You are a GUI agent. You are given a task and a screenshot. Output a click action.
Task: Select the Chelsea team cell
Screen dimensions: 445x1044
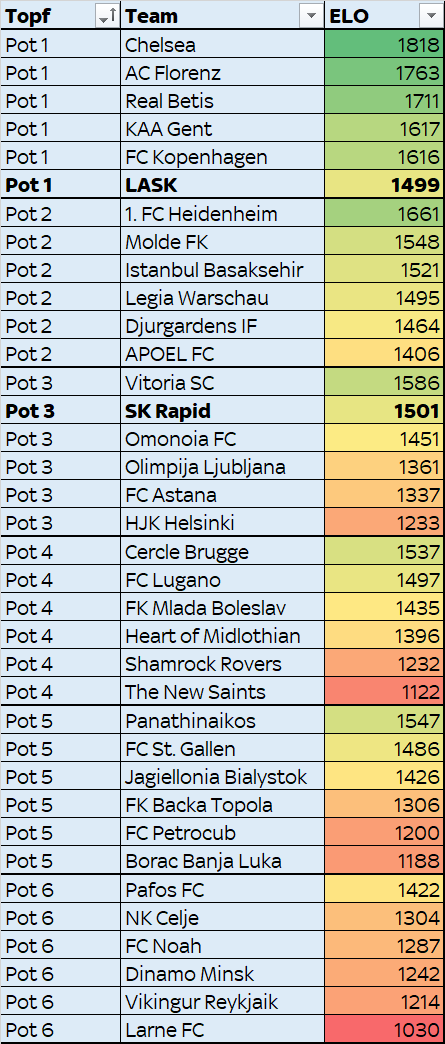coord(223,45)
